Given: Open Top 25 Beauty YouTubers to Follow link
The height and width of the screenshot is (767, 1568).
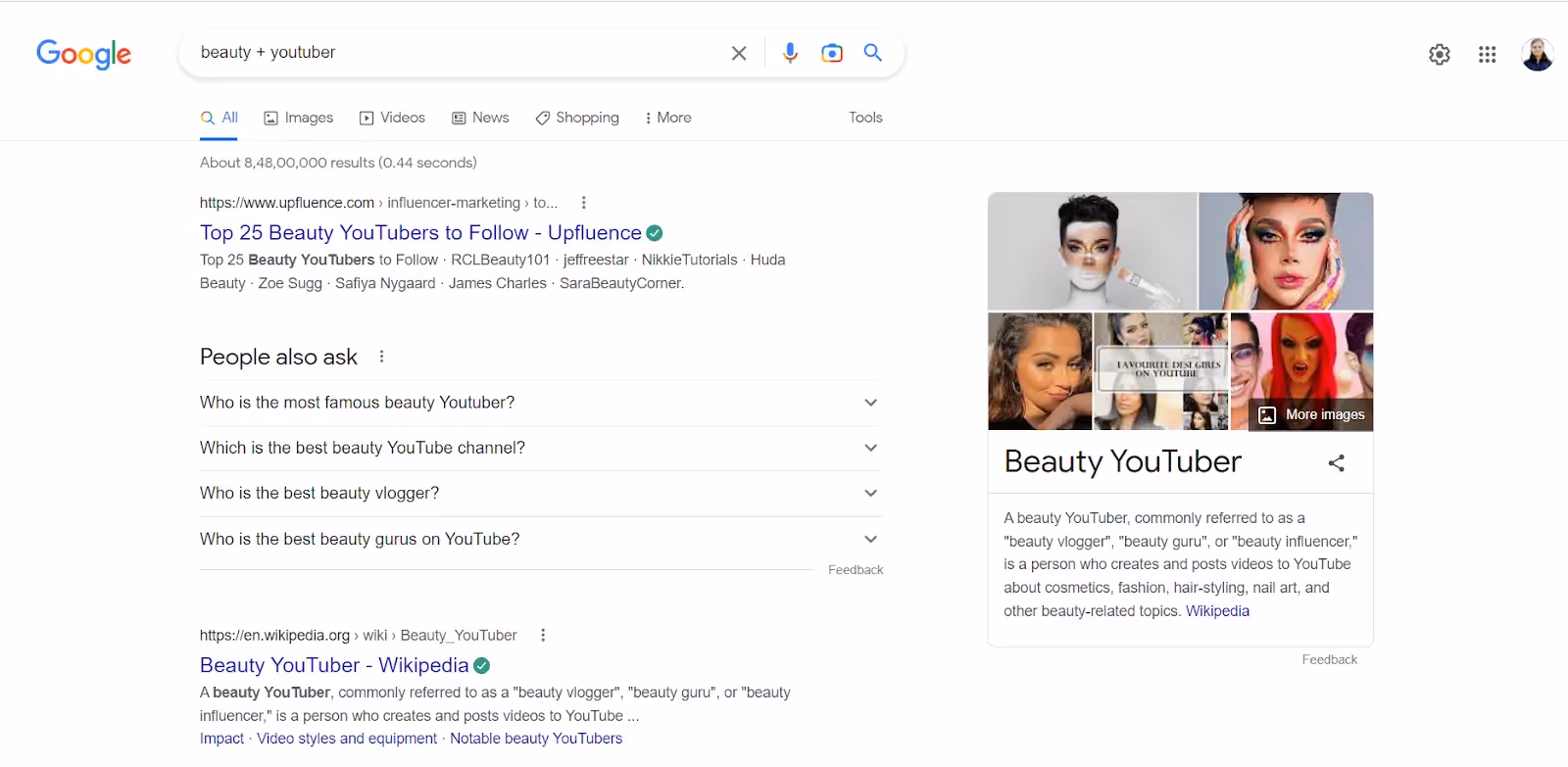Looking at the screenshot, I should [x=420, y=233].
